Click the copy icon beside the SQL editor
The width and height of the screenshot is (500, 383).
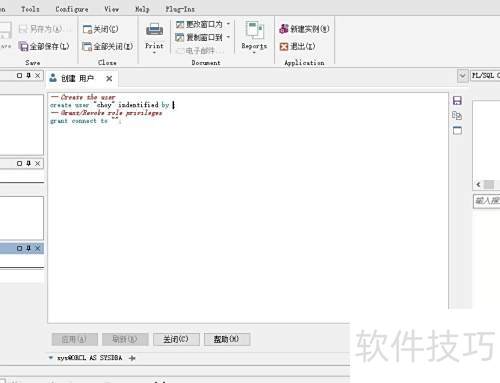coord(457,116)
